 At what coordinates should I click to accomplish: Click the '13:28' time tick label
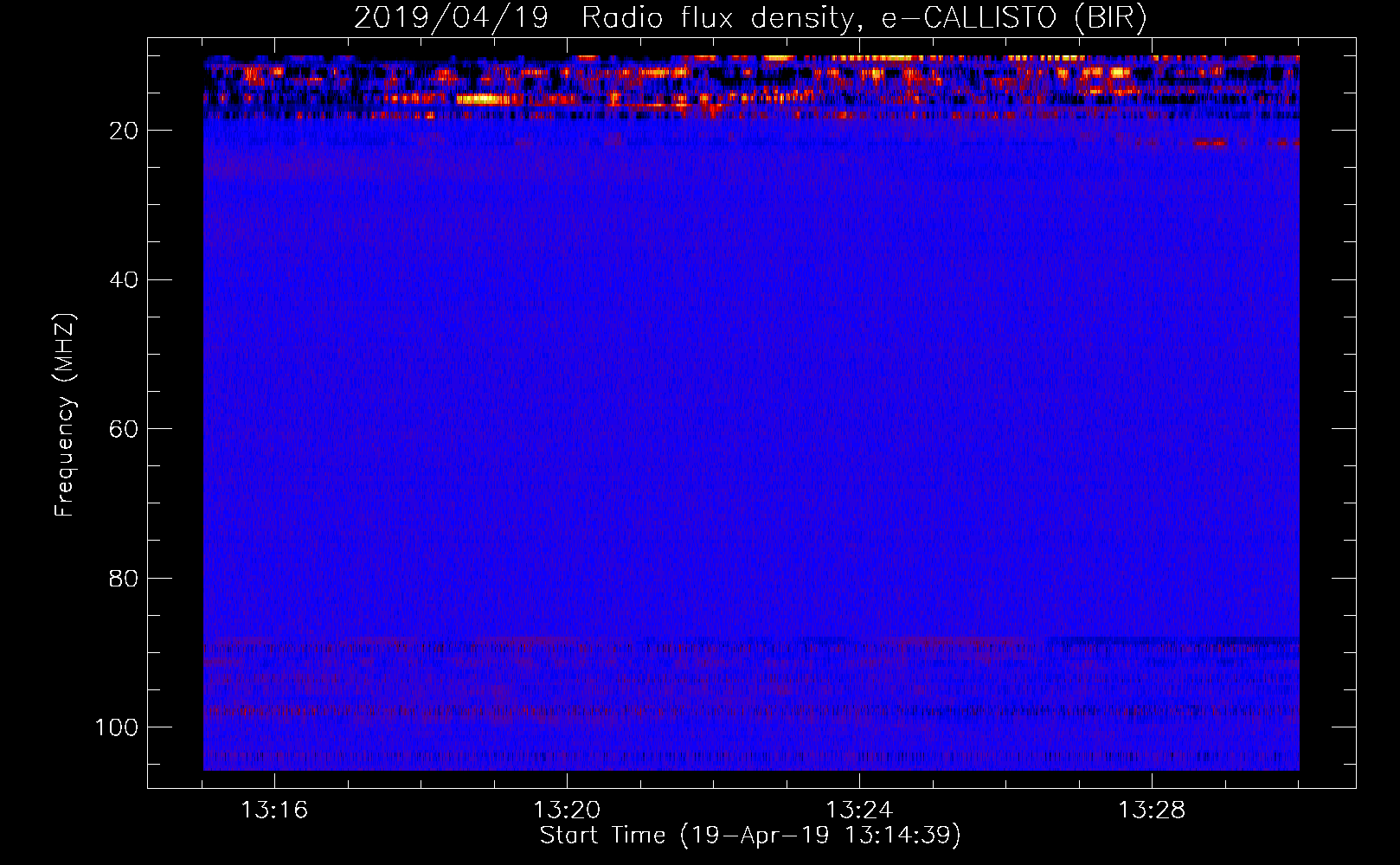(x=1152, y=811)
